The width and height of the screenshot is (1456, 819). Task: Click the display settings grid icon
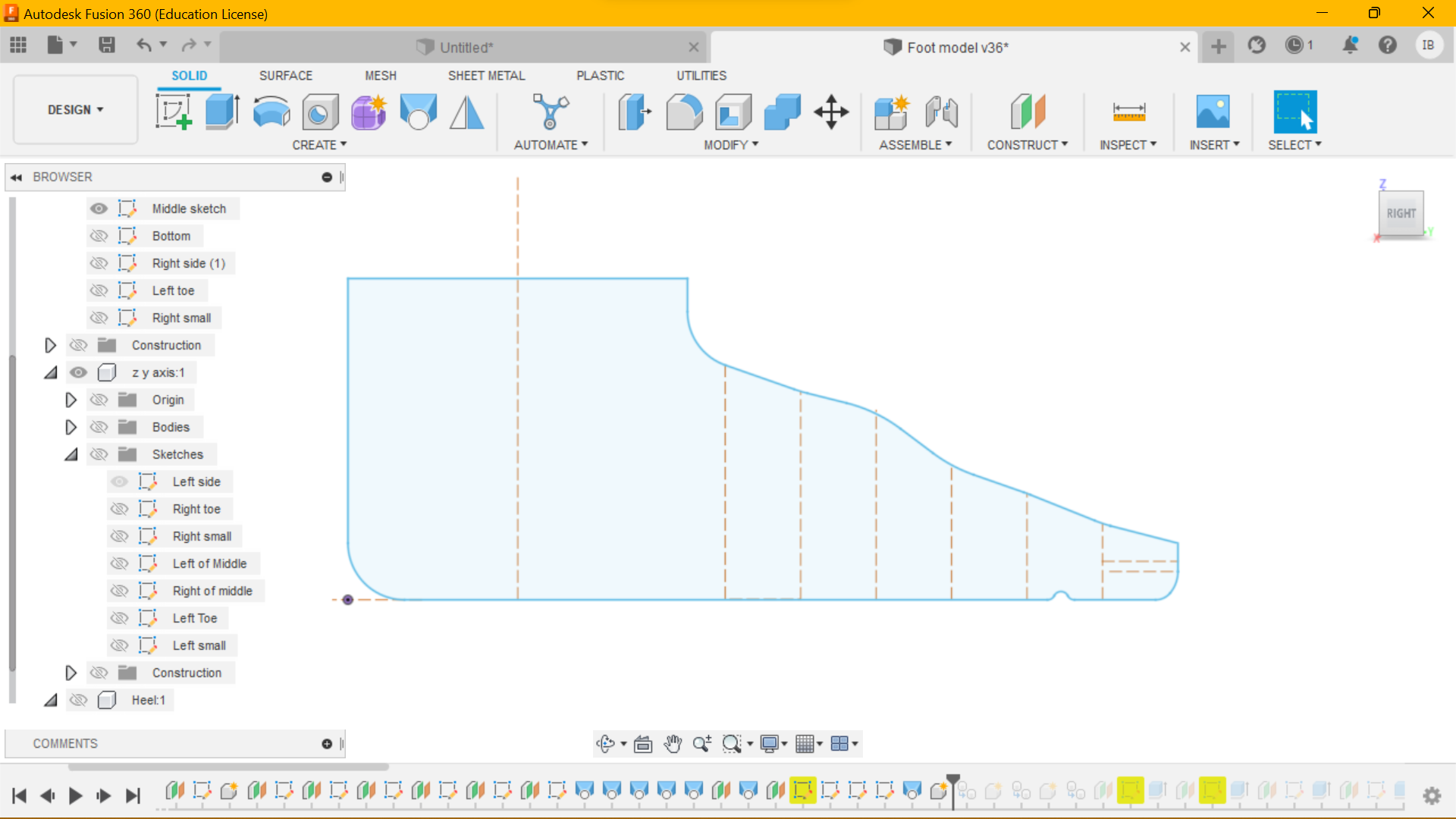[x=808, y=744]
